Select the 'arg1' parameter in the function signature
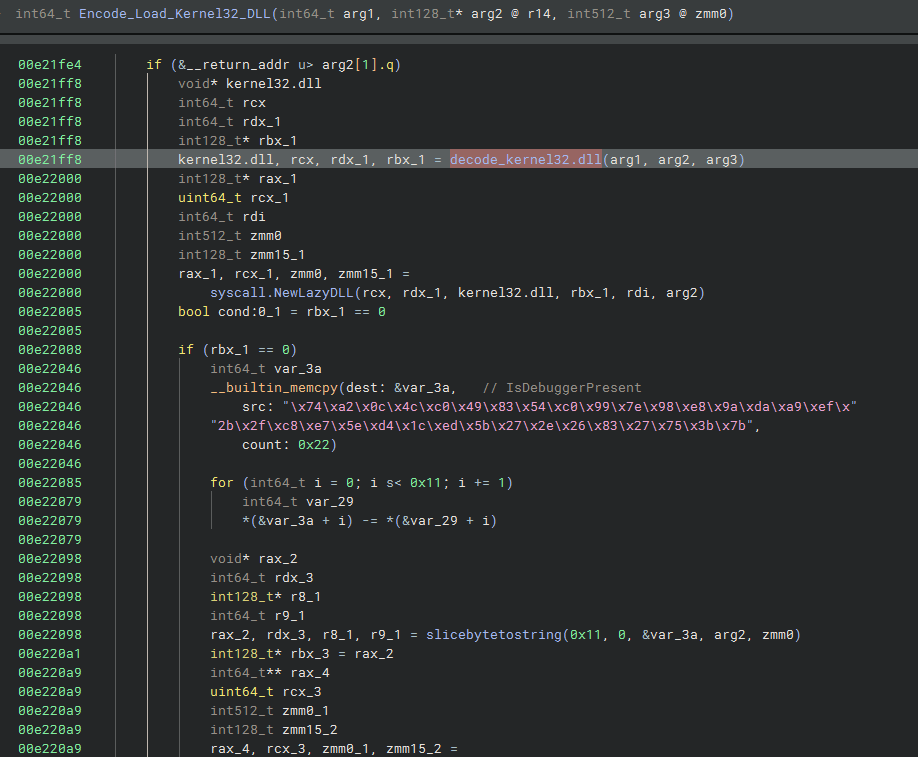This screenshot has height=757, width=918. [358, 13]
